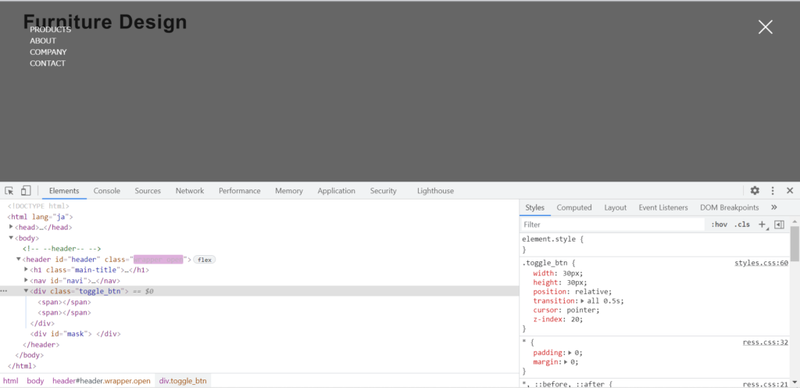800x388 pixels.
Task: Toggle the computed styles sidebar icon
Action: [779, 225]
